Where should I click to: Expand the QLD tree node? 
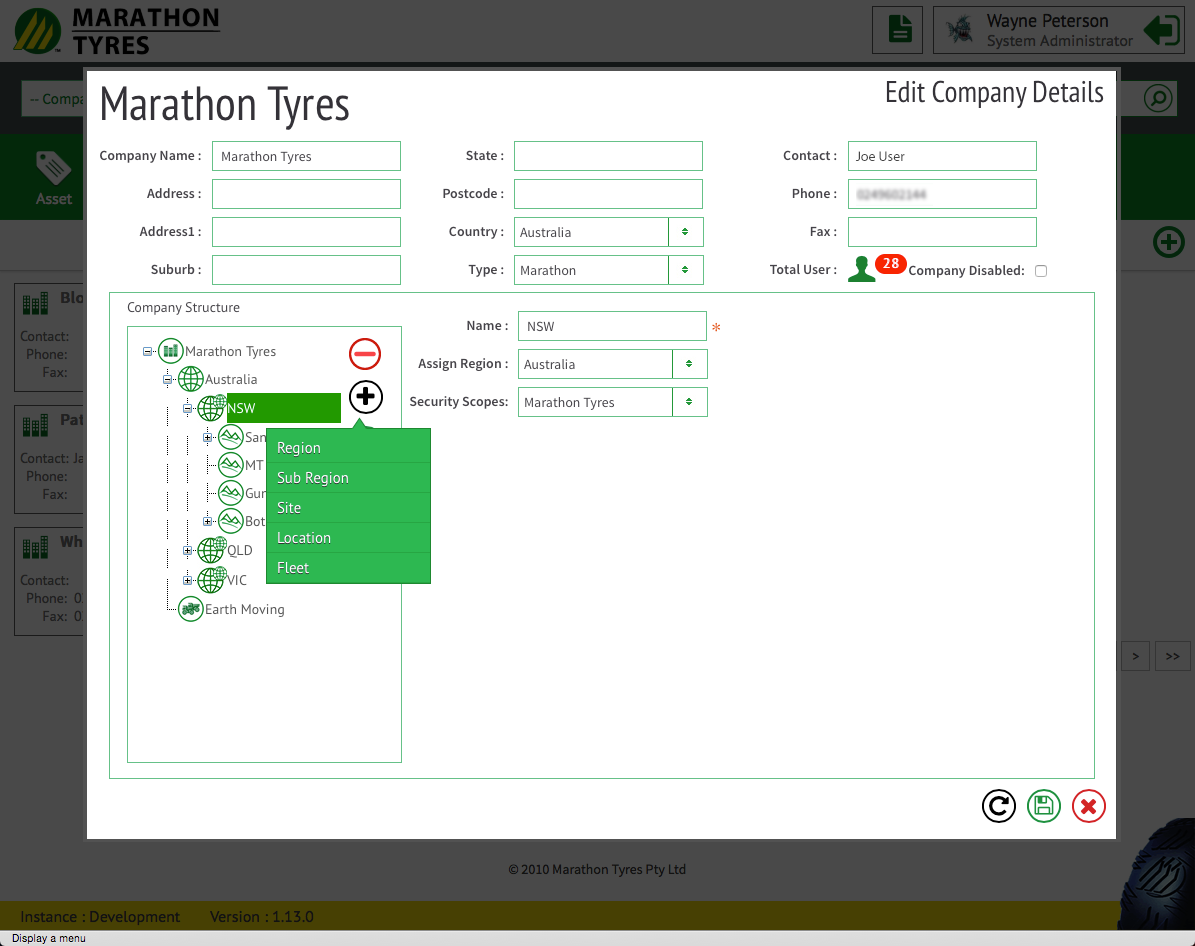click(187, 551)
